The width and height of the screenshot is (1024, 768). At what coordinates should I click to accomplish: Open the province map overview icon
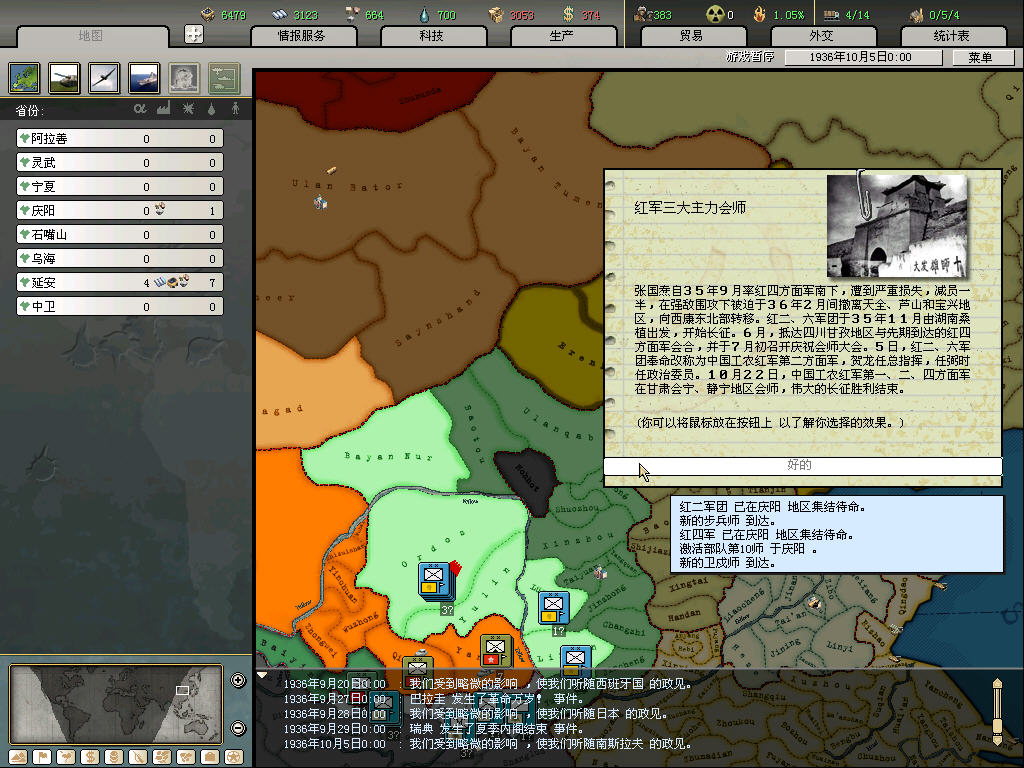pyautogui.click(x=24, y=78)
